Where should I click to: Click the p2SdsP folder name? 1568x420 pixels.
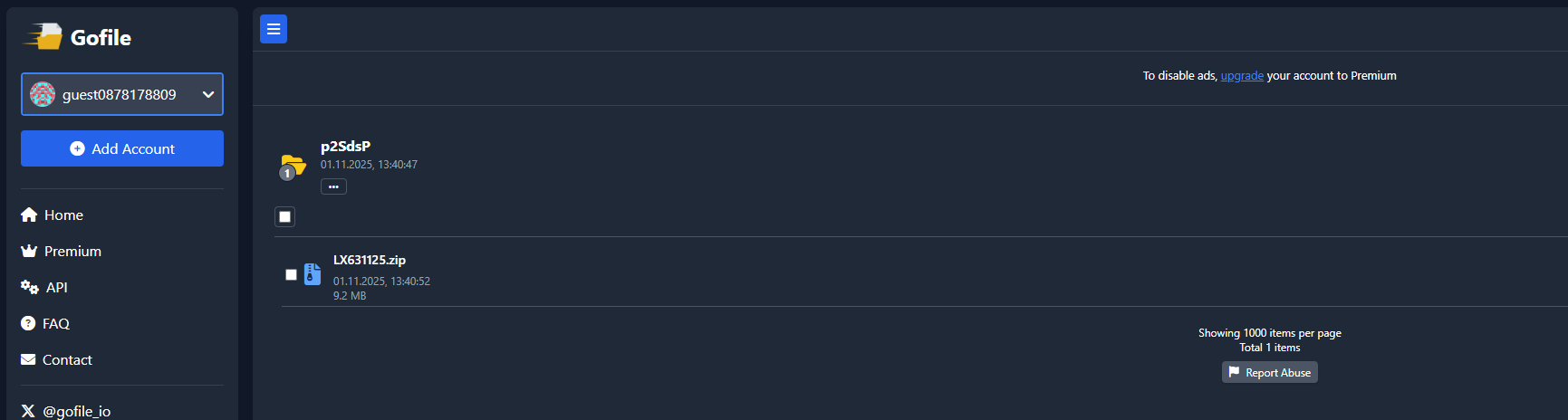click(x=345, y=146)
